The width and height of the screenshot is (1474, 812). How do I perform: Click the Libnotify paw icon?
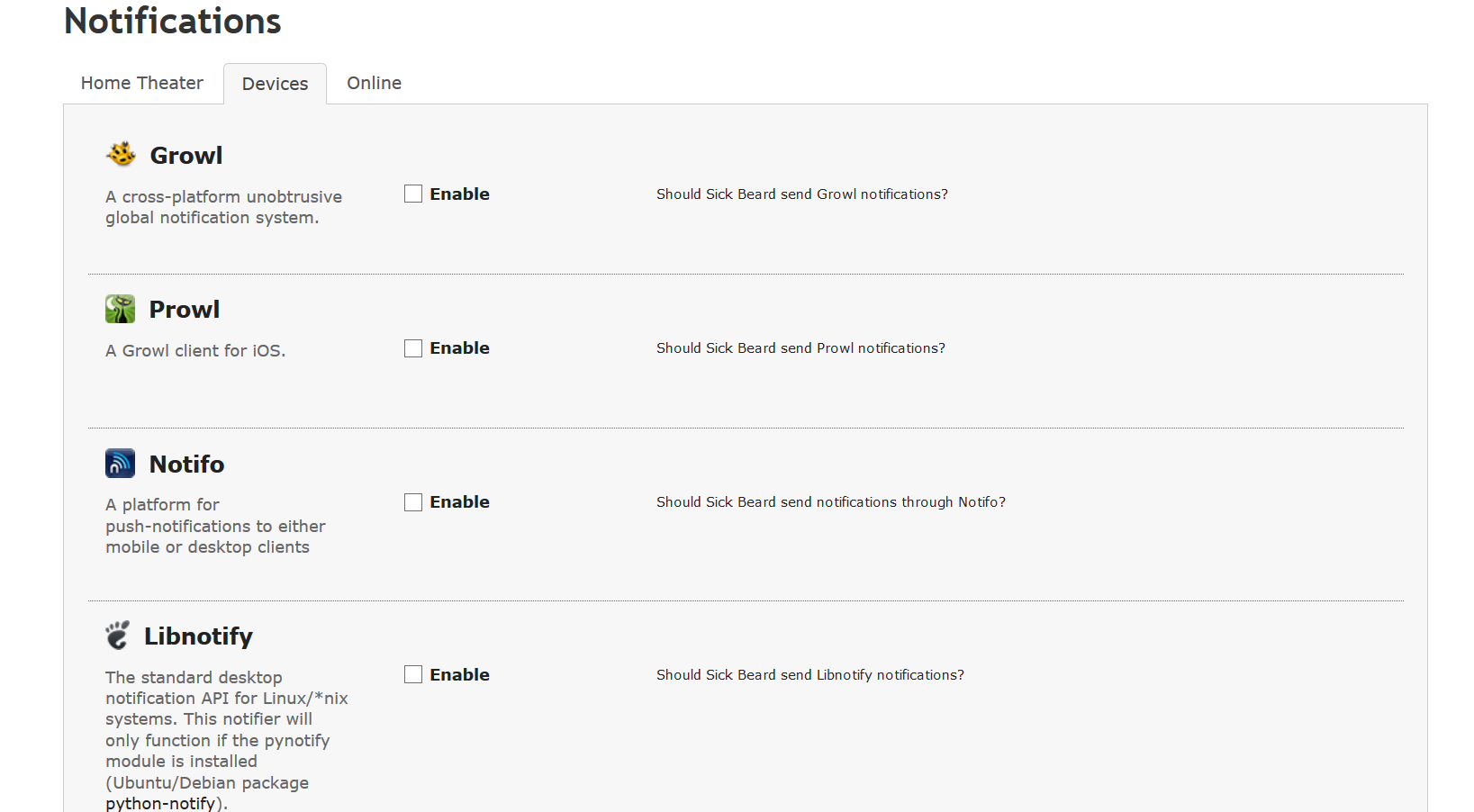(118, 636)
